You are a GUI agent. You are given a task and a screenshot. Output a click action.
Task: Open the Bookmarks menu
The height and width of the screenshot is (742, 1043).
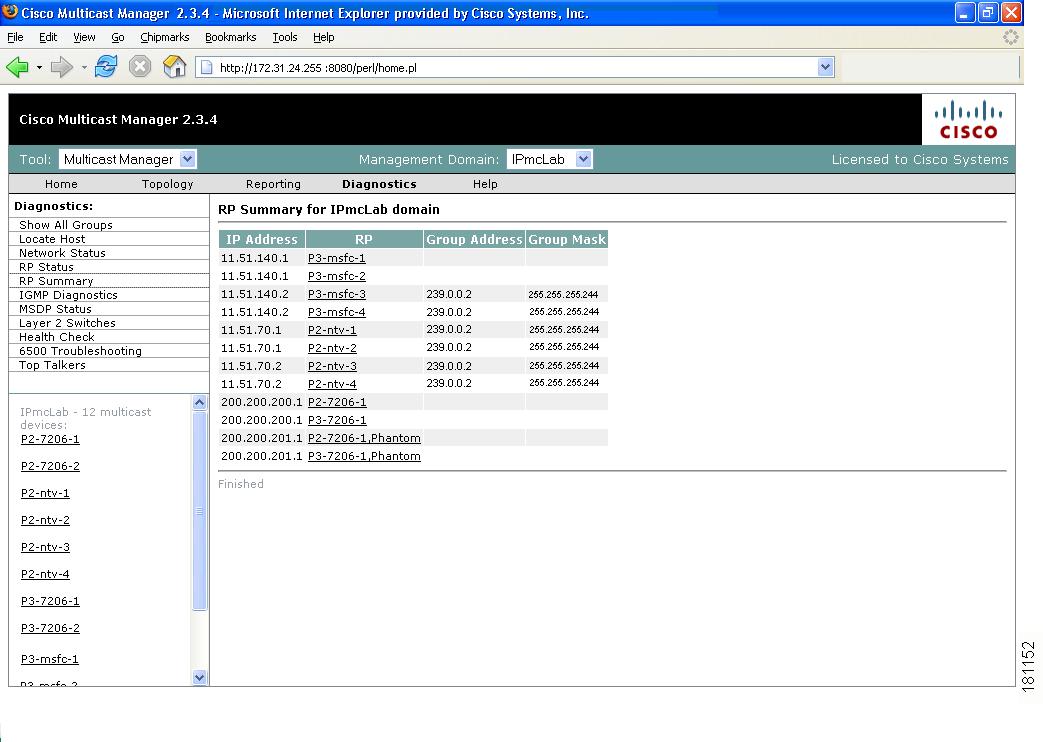click(x=230, y=37)
